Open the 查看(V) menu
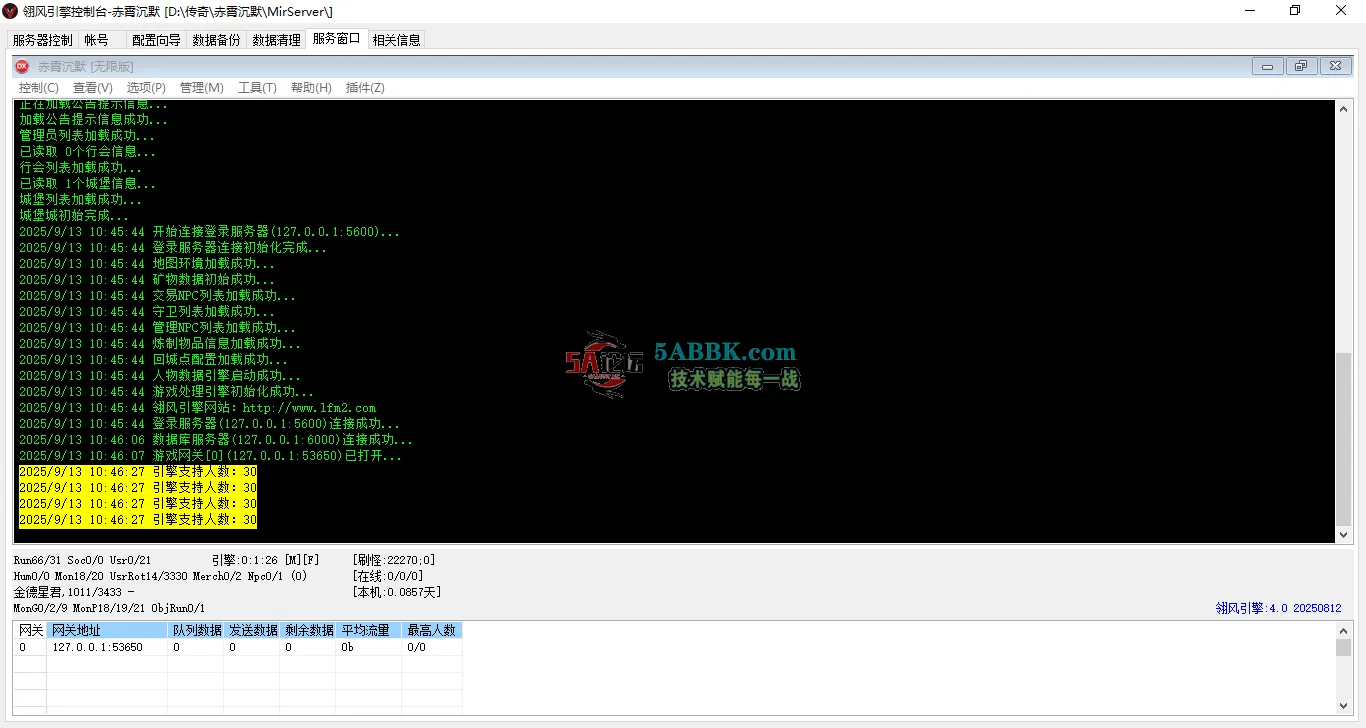 (93, 88)
